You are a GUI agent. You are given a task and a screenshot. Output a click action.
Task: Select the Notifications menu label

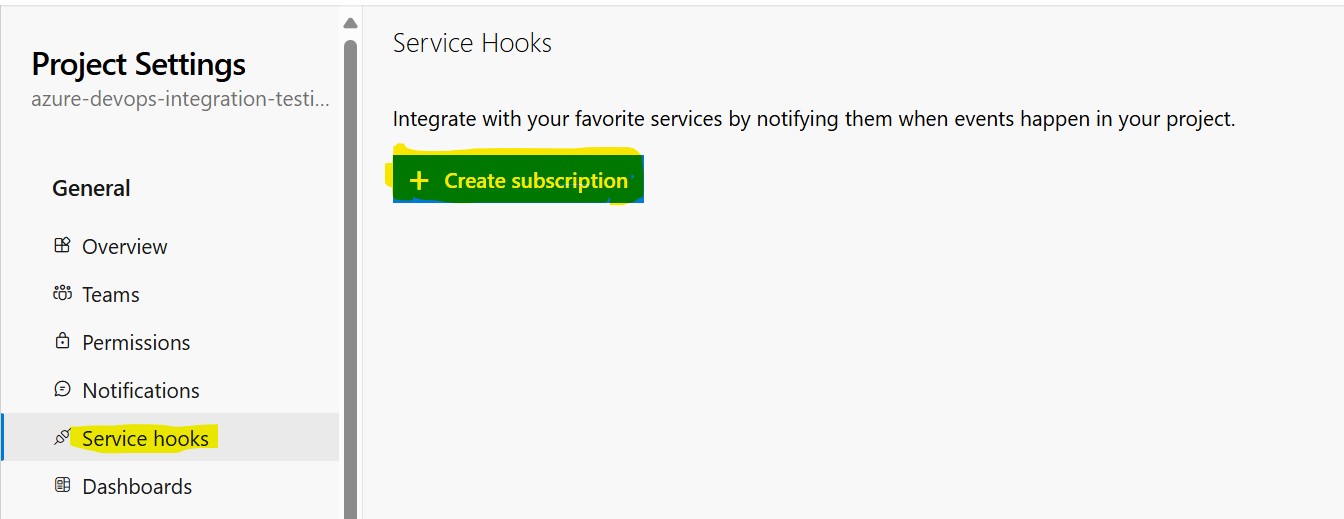point(141,391)
